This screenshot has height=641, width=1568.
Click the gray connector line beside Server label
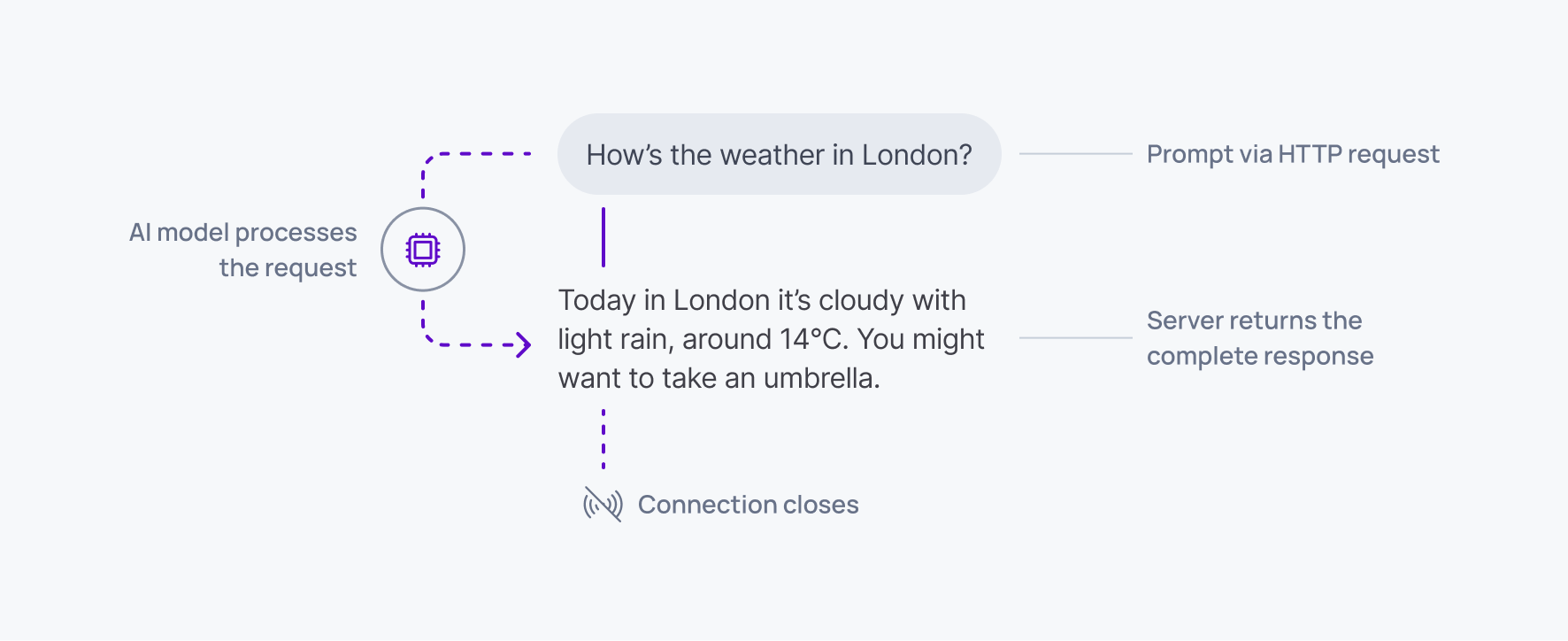(x=1075, y=337)
